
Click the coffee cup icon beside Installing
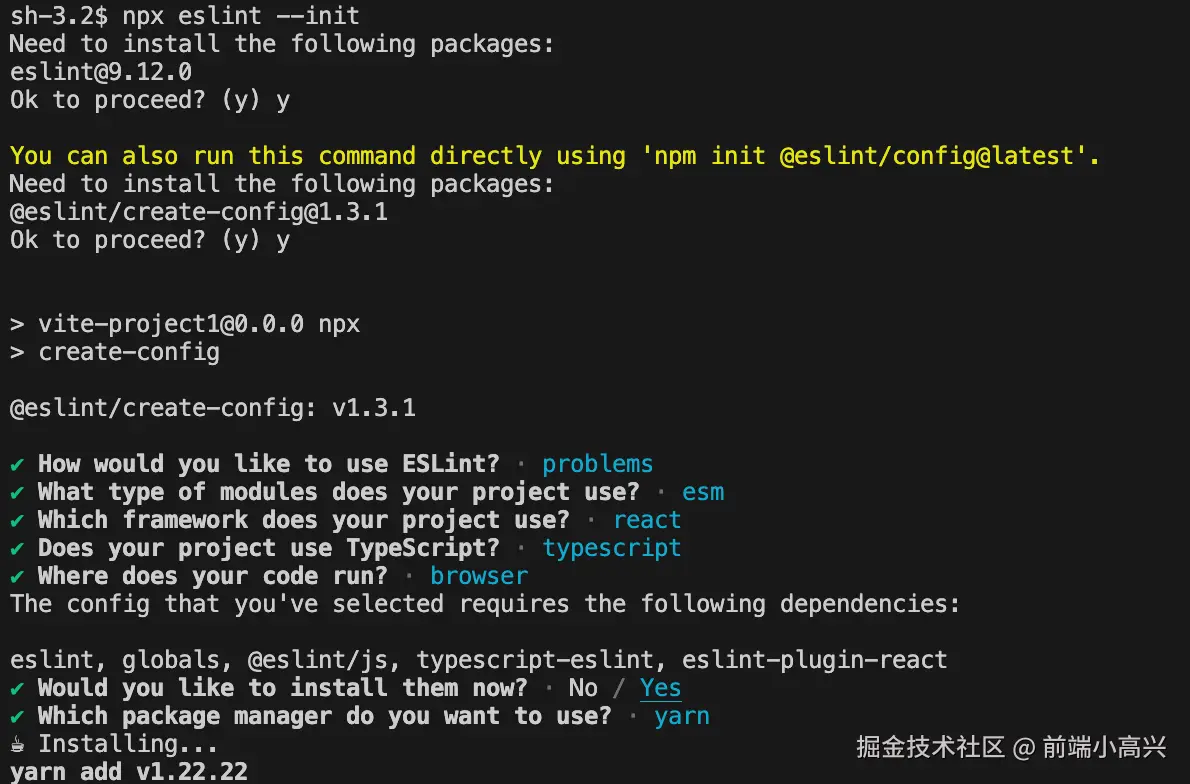pyautogui.click(x=18, y=744)
